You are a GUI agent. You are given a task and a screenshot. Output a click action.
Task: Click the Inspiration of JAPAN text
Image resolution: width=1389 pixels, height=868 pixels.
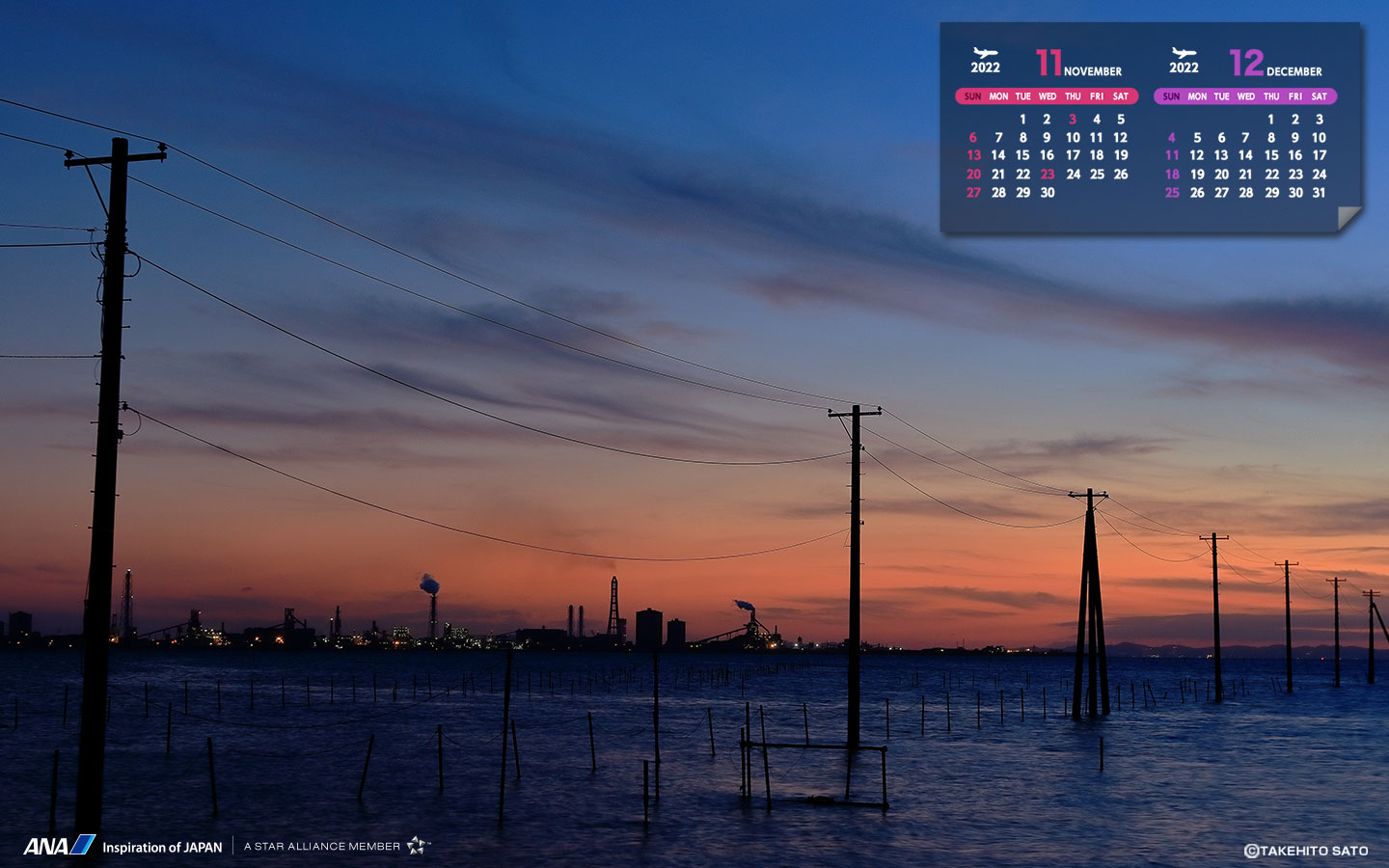[162, 848]
